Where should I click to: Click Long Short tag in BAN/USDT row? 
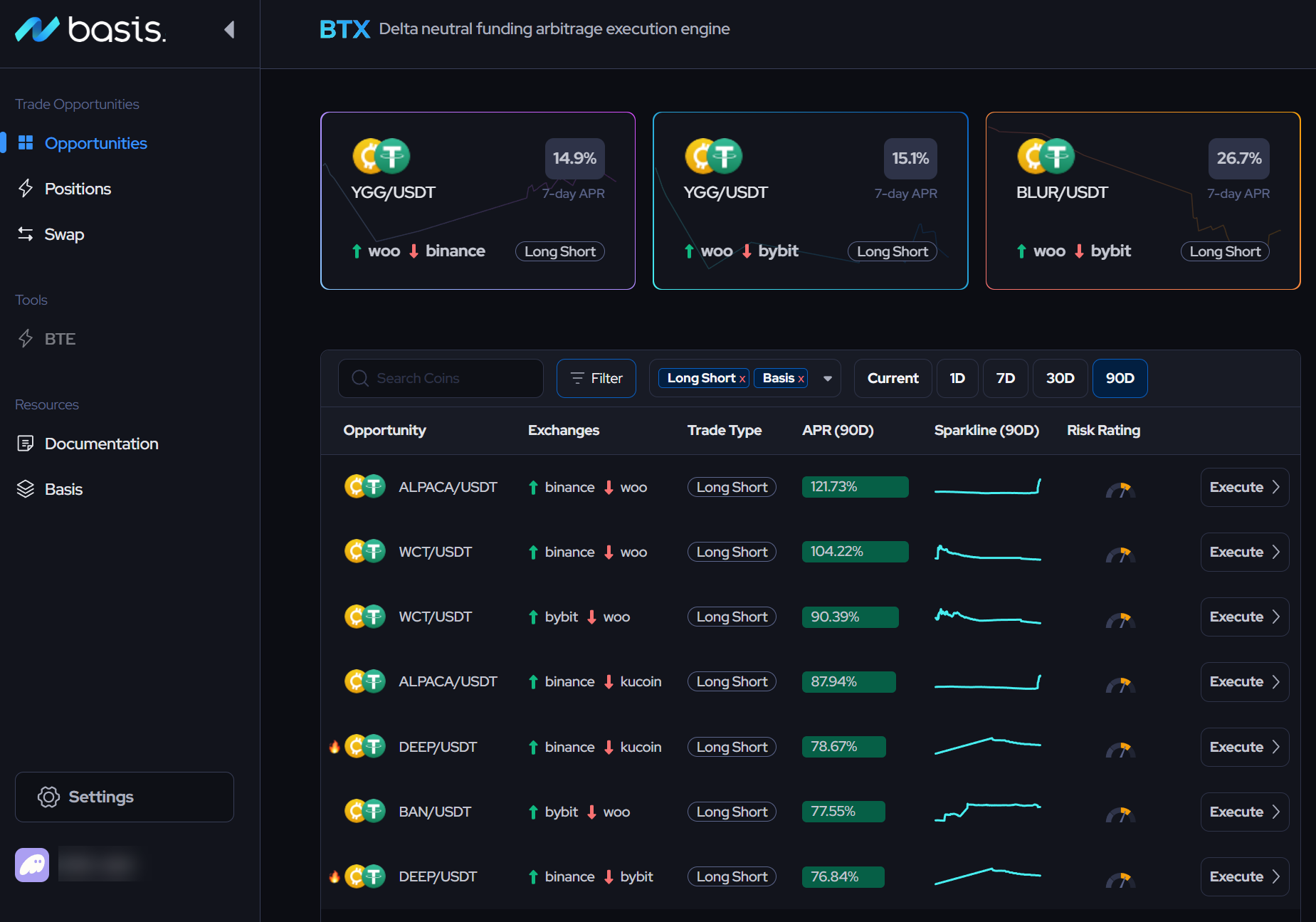[x=732, y=812]
